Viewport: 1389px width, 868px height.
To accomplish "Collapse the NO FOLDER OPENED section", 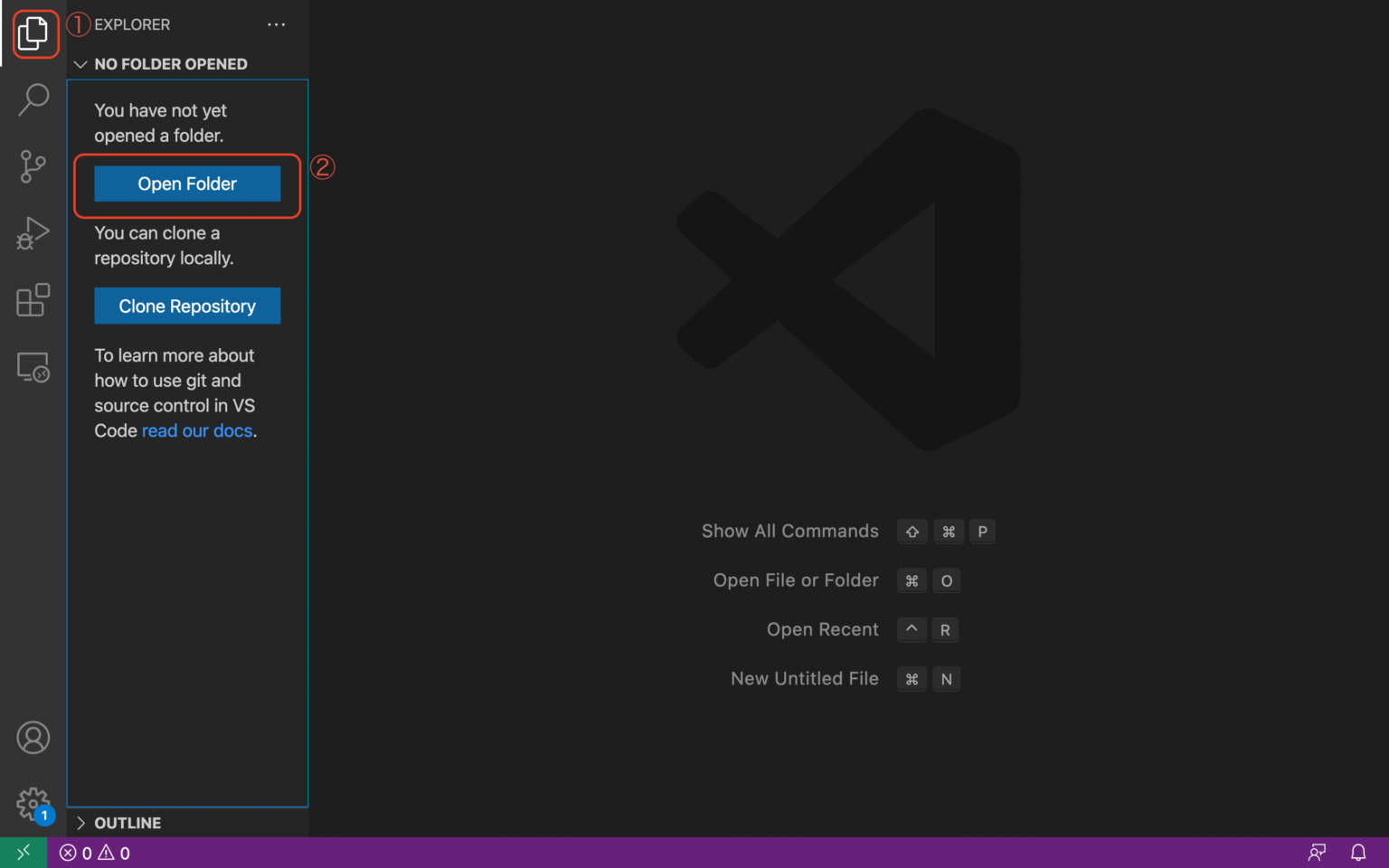I will click(80, 63).
